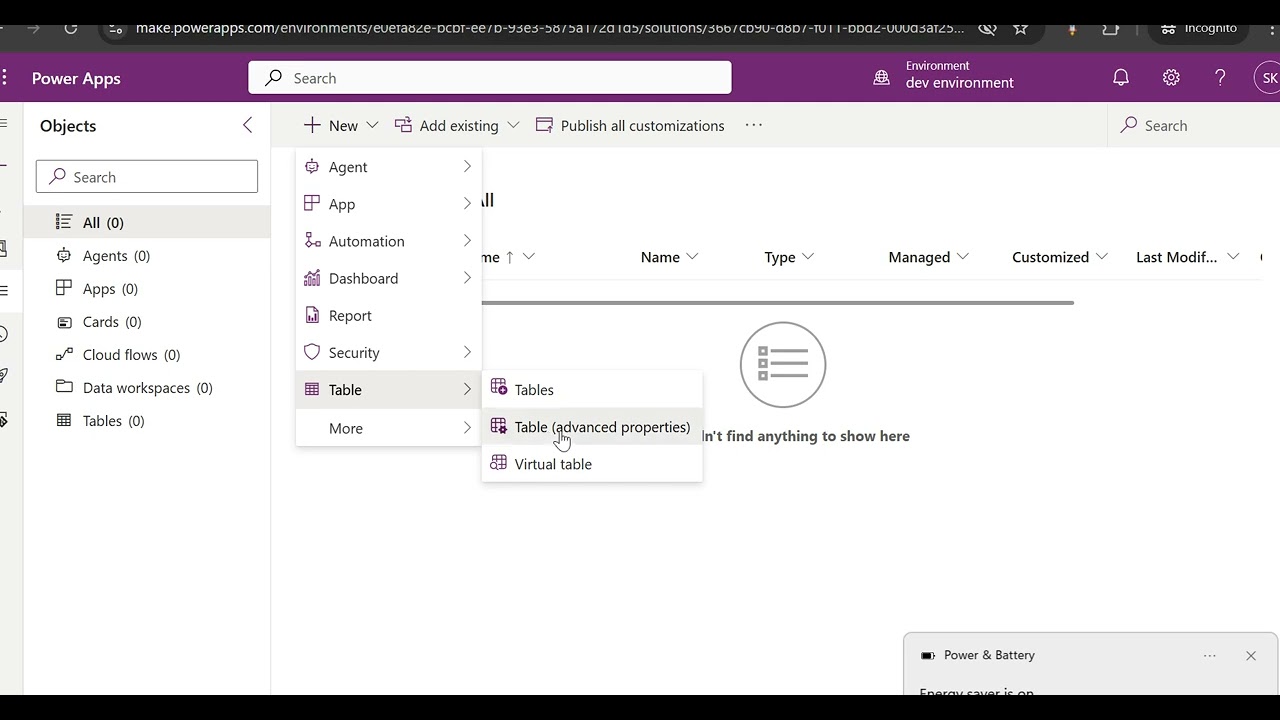The width and height of the screenshot is (1280, 720).
Task: Open the Type column dropdown
Action: pyautogui.click(x=808, y=257)
